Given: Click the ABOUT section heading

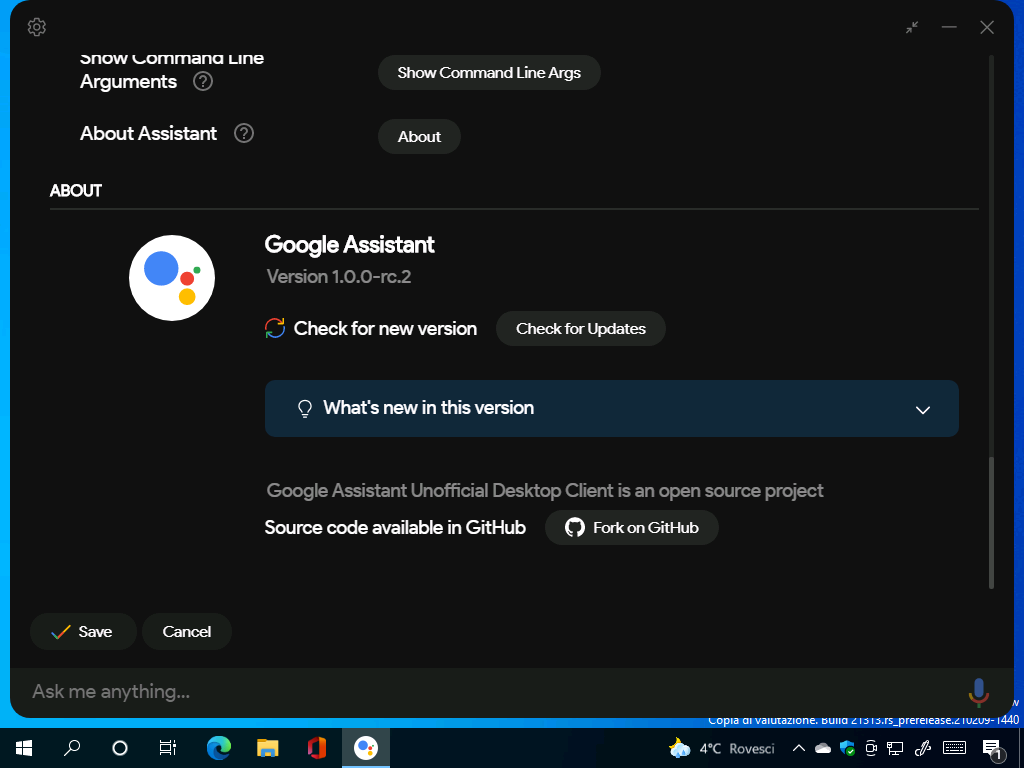Looking at the screenshot, I should click(76, 191).
